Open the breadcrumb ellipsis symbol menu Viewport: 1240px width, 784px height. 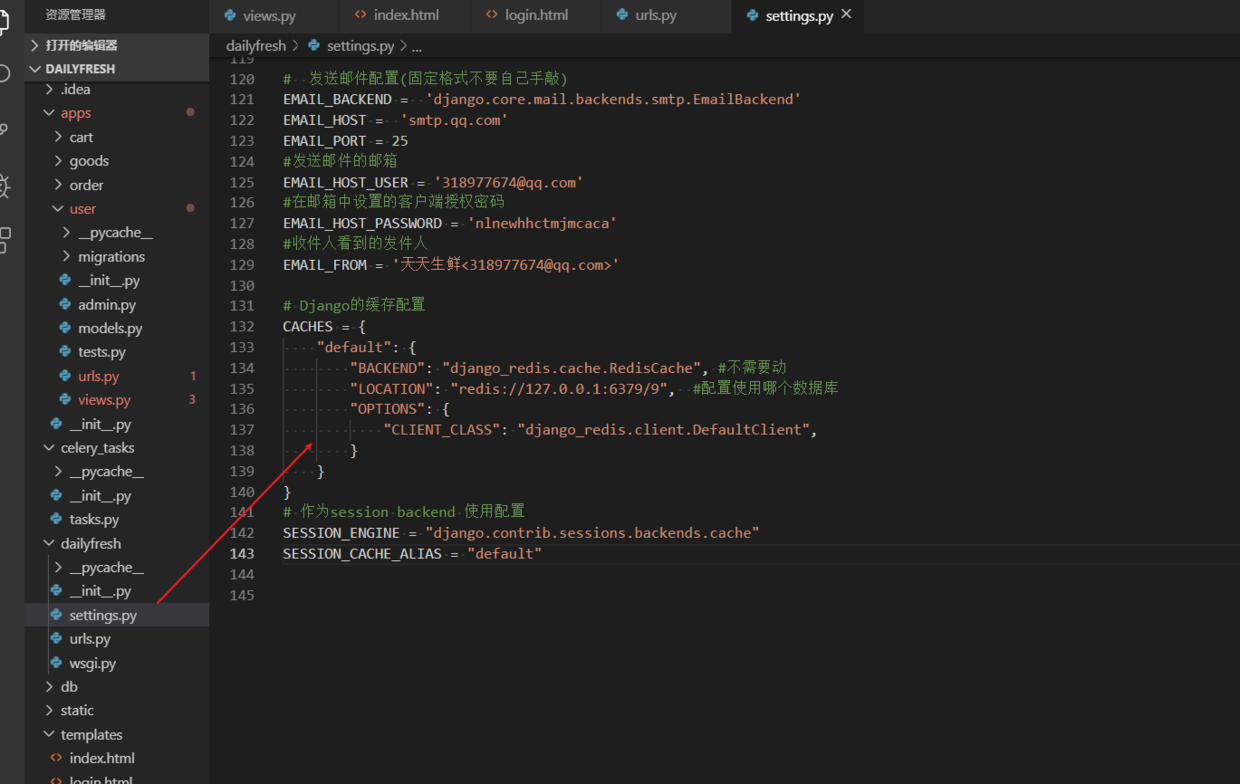coord(417,46)
